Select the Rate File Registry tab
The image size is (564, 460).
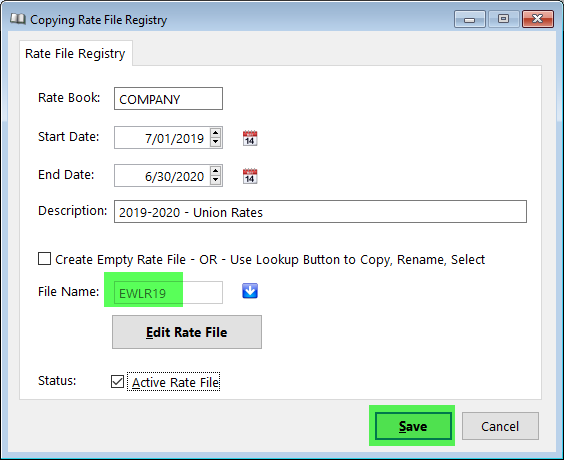pos(75,54)
